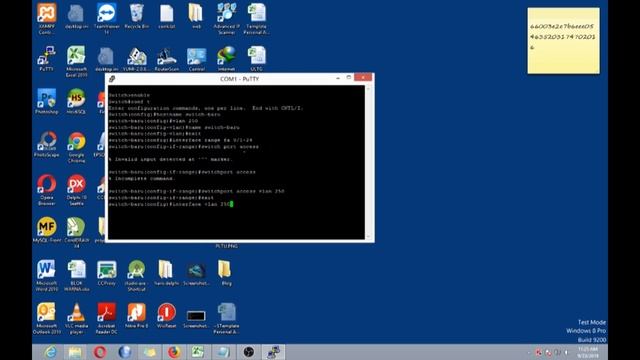
Task: Open the YUMI desktop shortcut
Action: coord(136,58)
